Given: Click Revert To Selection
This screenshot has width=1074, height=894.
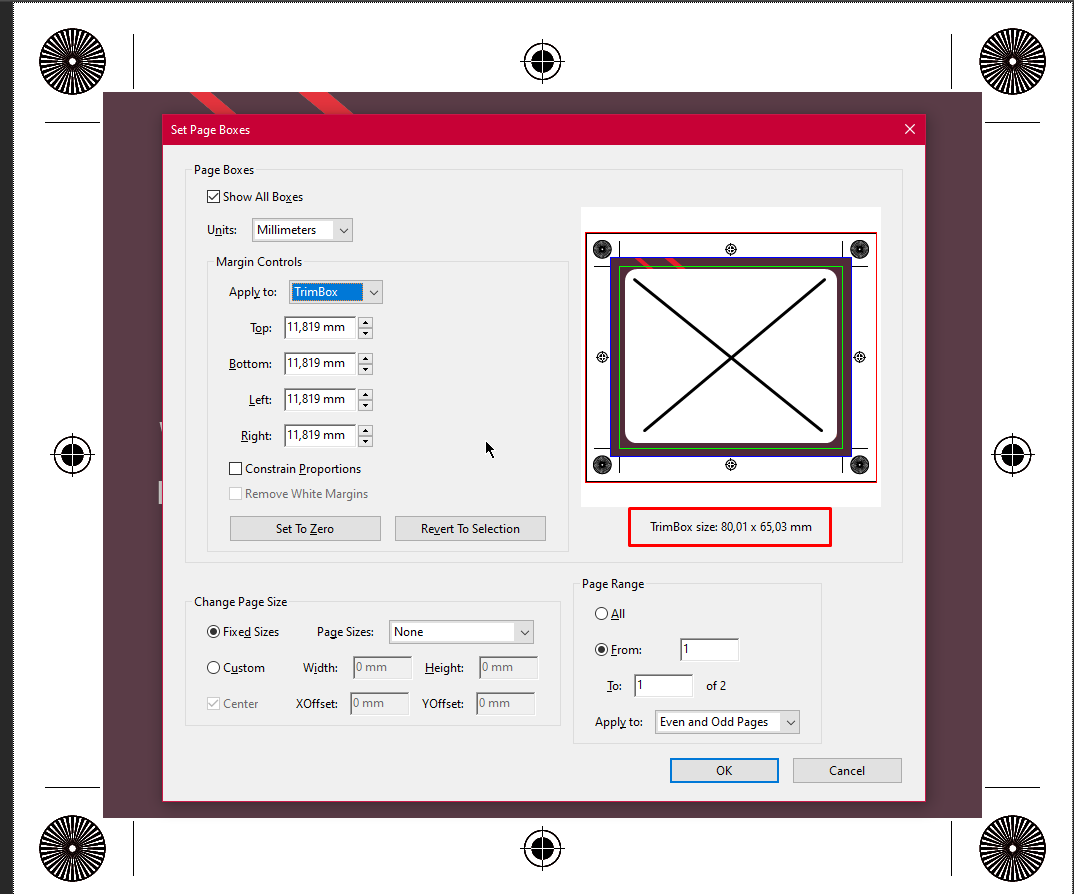Looking at the screenshot, I should [x=470, y=528].
